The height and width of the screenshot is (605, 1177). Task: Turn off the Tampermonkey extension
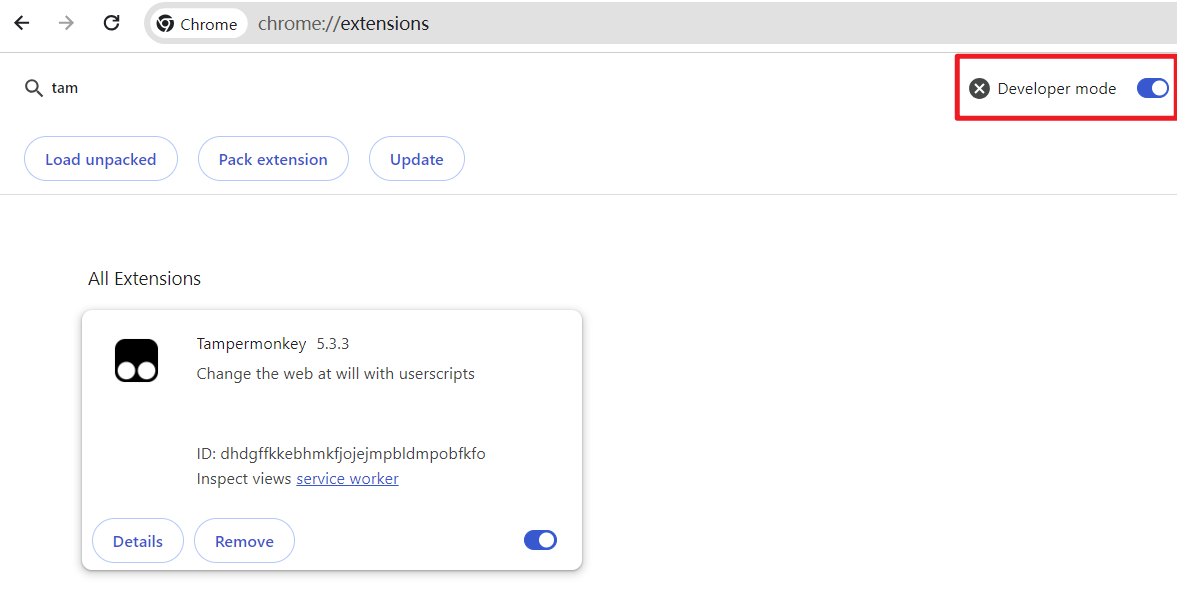(539, 540)
